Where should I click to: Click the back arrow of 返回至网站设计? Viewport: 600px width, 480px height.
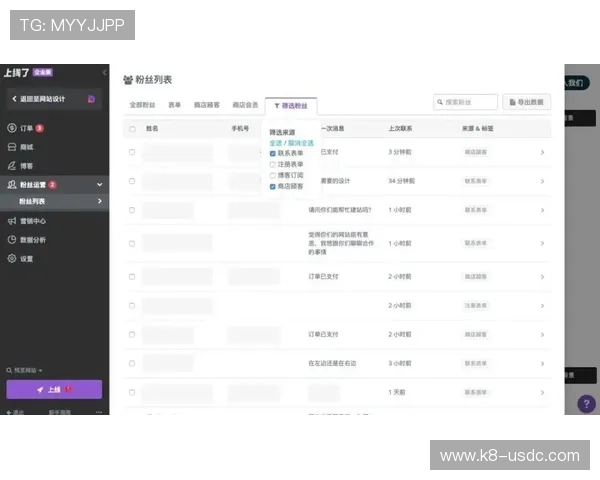14,99
